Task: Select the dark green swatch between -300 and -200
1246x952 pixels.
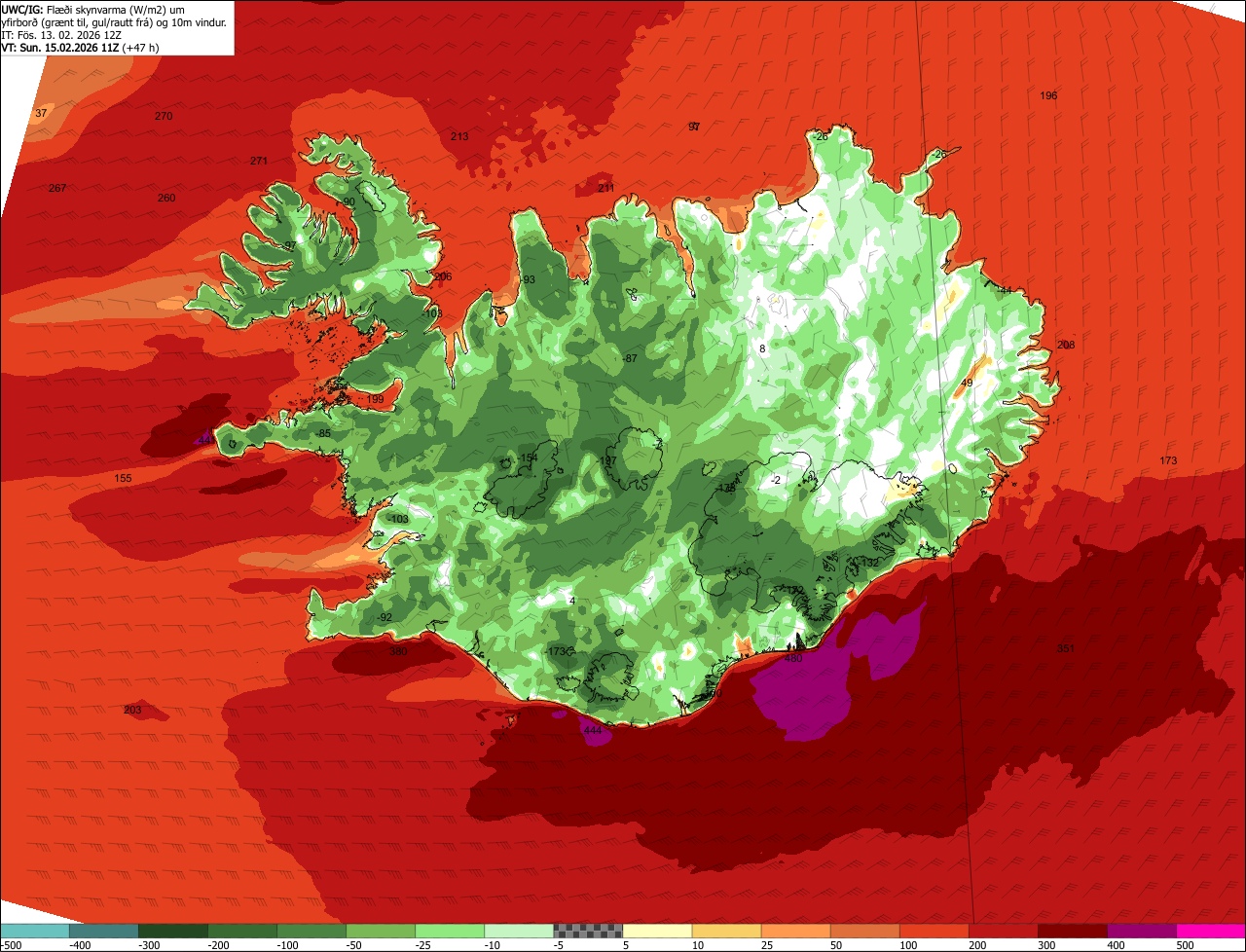Action: 173,930
